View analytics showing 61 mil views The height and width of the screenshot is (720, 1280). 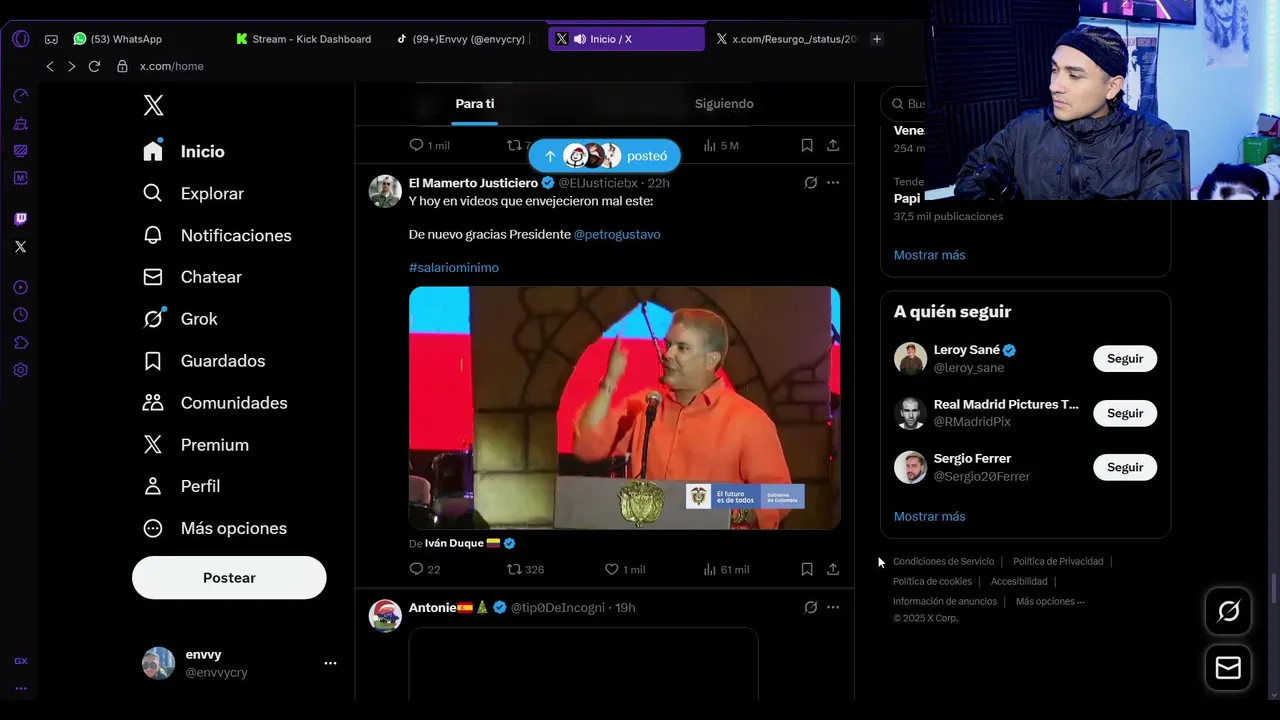pos(726,569)
